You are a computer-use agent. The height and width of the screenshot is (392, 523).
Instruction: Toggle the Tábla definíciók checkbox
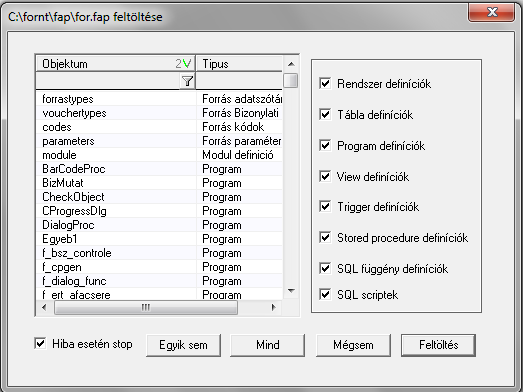tap(325, 114)
